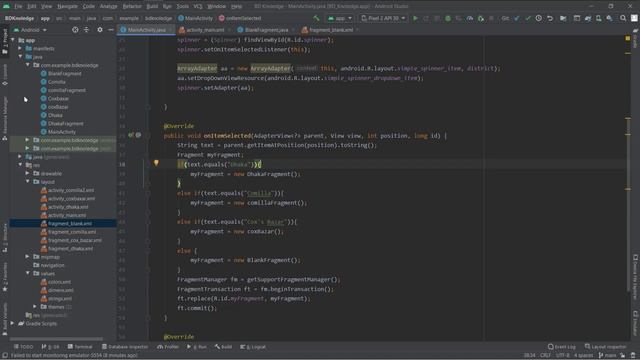Collapse the layout folder node

[x=28, y=182]
